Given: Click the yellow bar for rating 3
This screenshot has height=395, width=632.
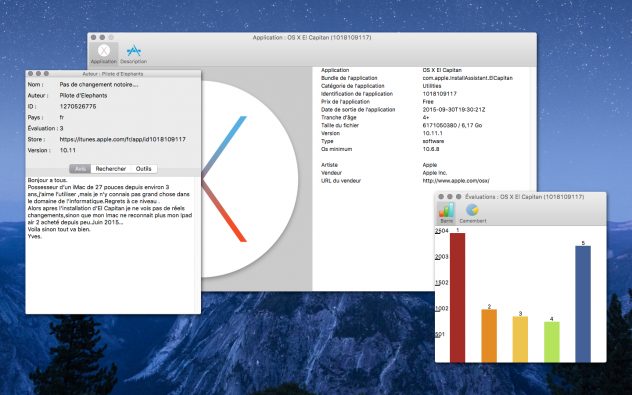Looking at the screenshot, I should (x=520, y=339).
